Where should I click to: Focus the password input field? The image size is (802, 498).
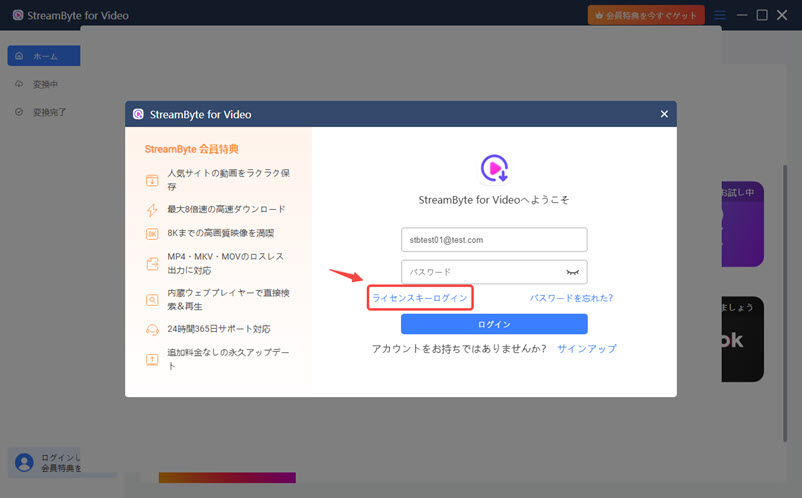(x=494, y=272)
